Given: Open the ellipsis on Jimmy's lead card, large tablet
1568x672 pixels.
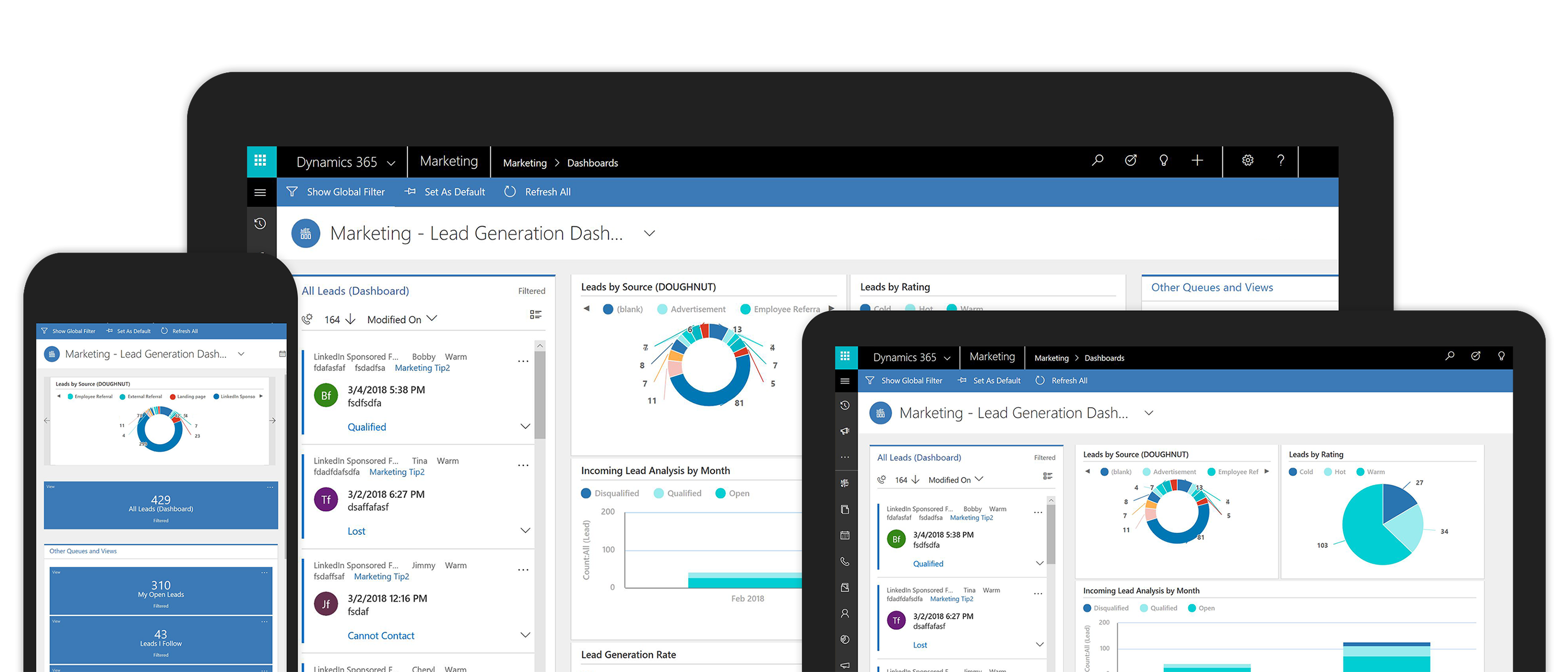Looking at the screenshot, I should (x=523, y=571).
